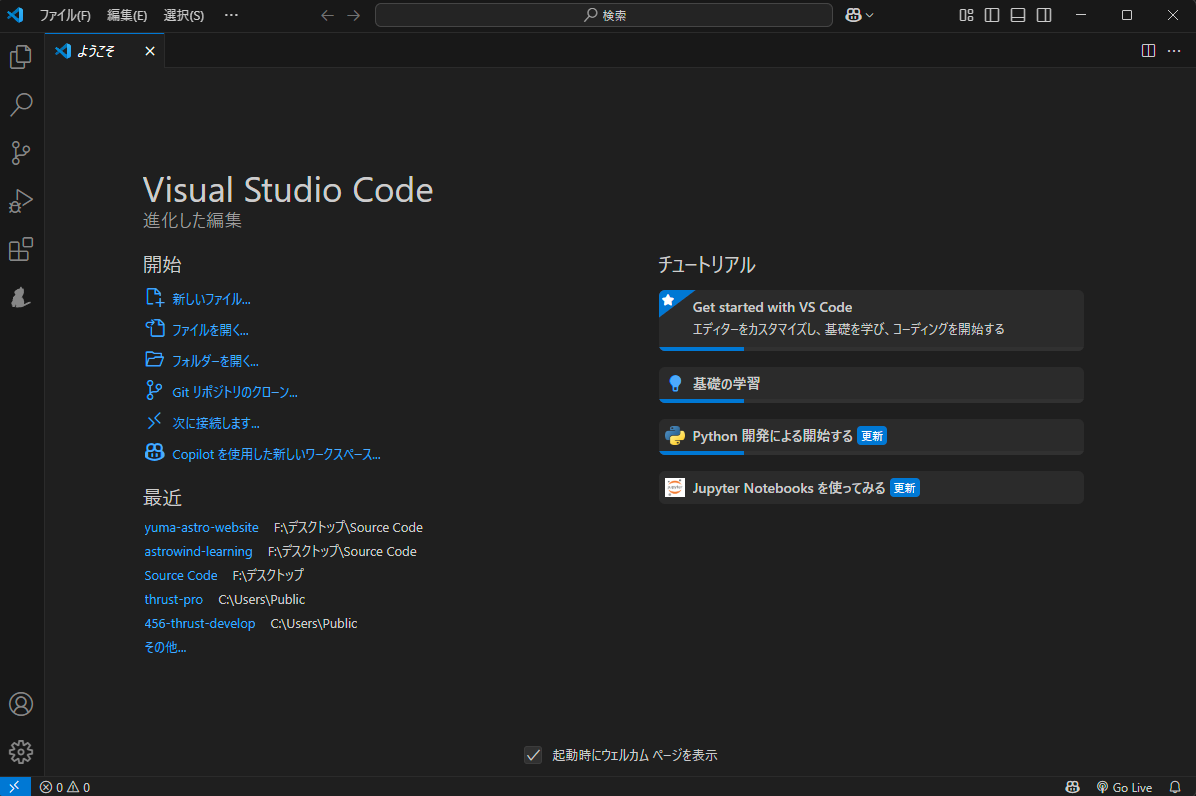Open the 選択(S) menu
Viewport: 1196px width, 796px height.
[x=184, y=15]
